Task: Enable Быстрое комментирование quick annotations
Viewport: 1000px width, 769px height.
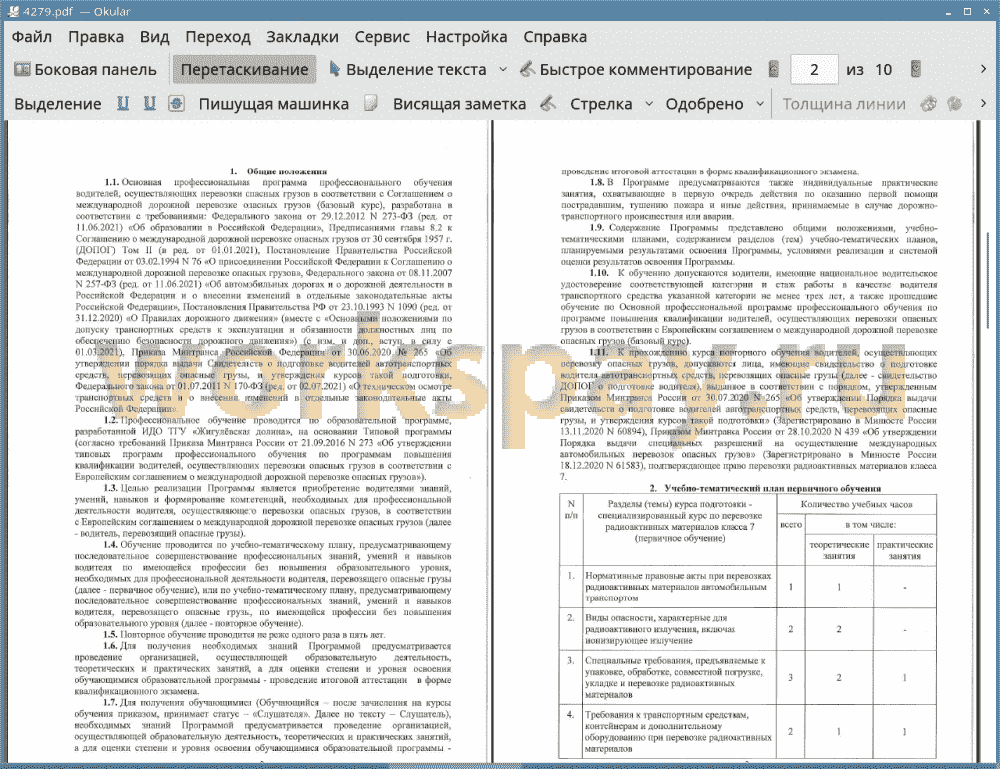Action: click(x=636, y=70)
